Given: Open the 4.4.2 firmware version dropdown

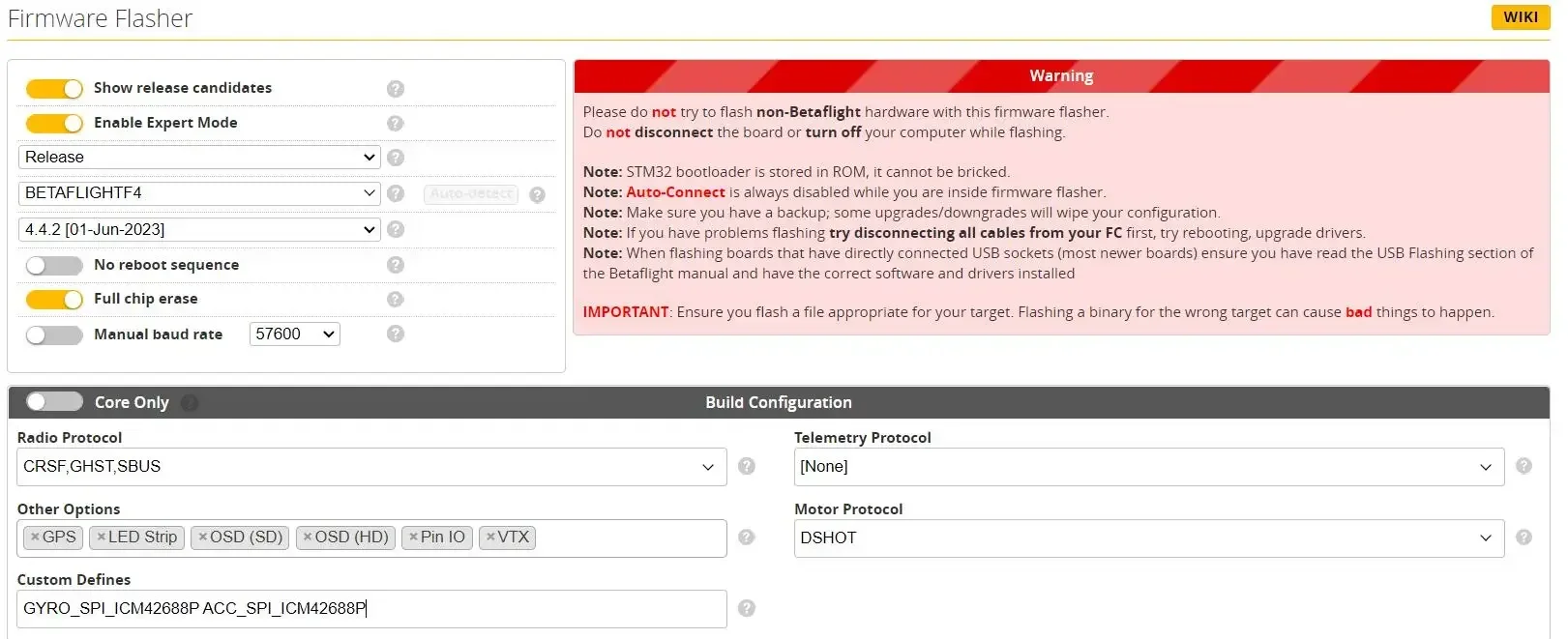Looking at the screenshot, I should point(199,230).
